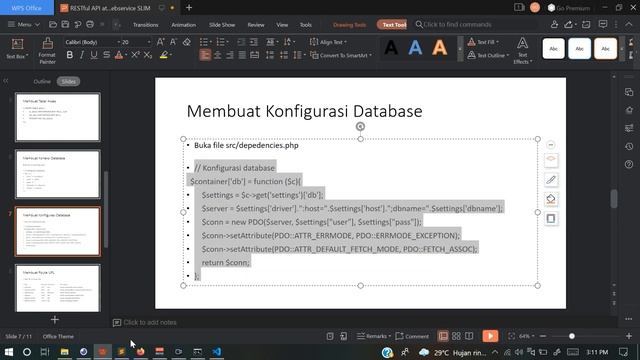This screenshot has height=360, width=640.
Task: Switch to Normal view in status bar
Action: pos(443,336)
